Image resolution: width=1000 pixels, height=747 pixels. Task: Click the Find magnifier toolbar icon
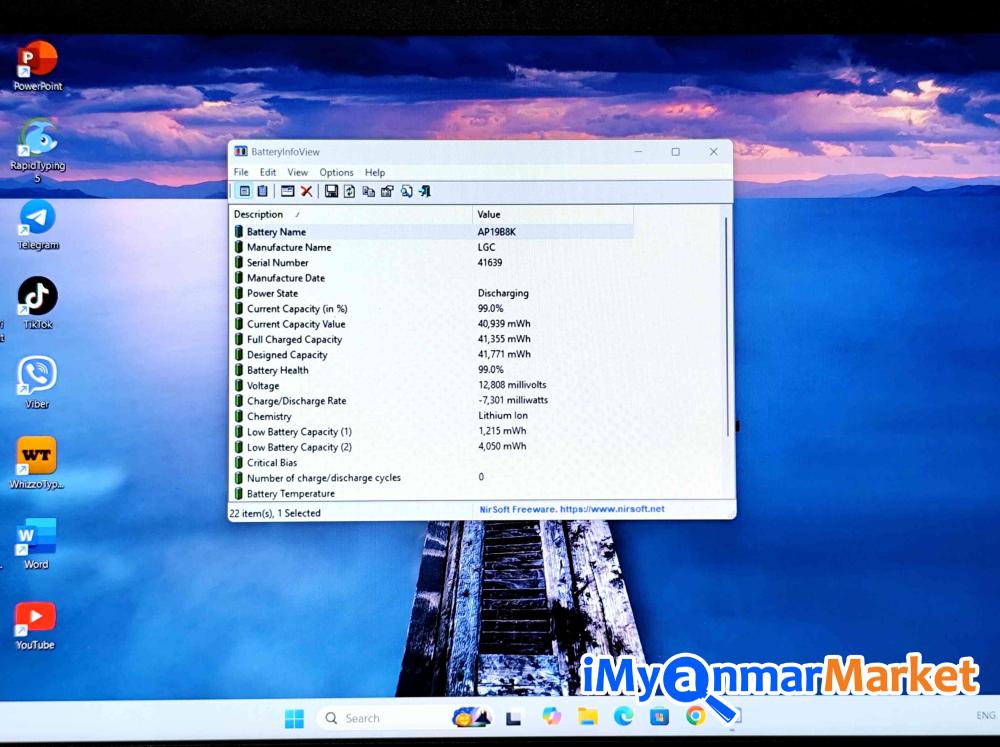point(406,191)
